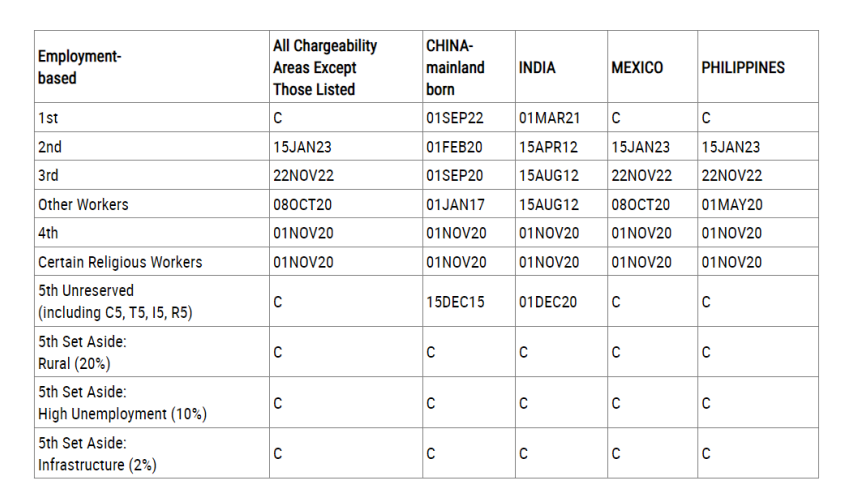Click the 01MAY20 Philippines Other Workers cell
Viewport: 853px width, 502px height.
pyautogui.click(x=732, y=204)
